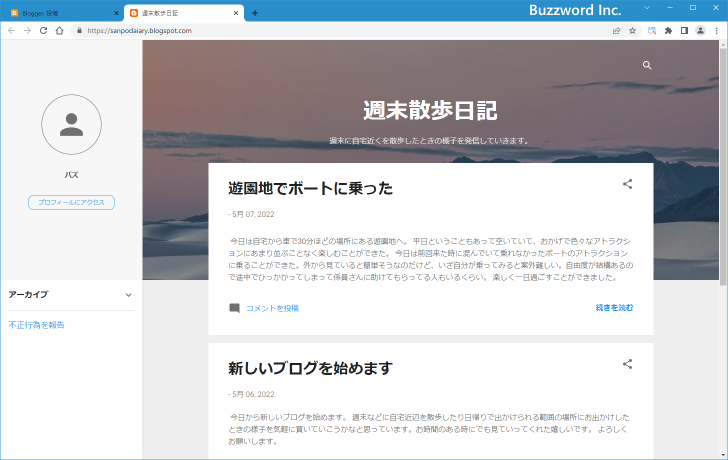Screen dimensions: 728x460
Task: Open post title 新しいブログを始めます
Action: point(311,369)
